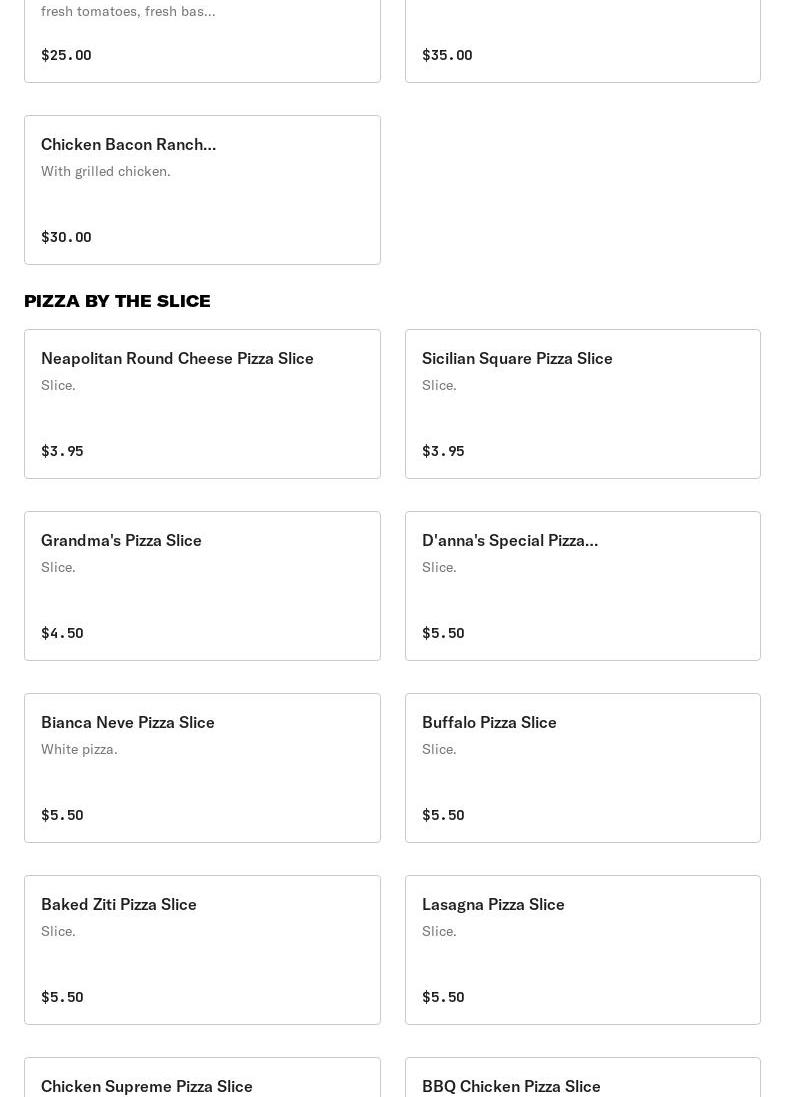The width and height of the screenshot is (785, 1097).
Task: Select the Sicilian Square Pizza Slice card
Action: (582, 403)
